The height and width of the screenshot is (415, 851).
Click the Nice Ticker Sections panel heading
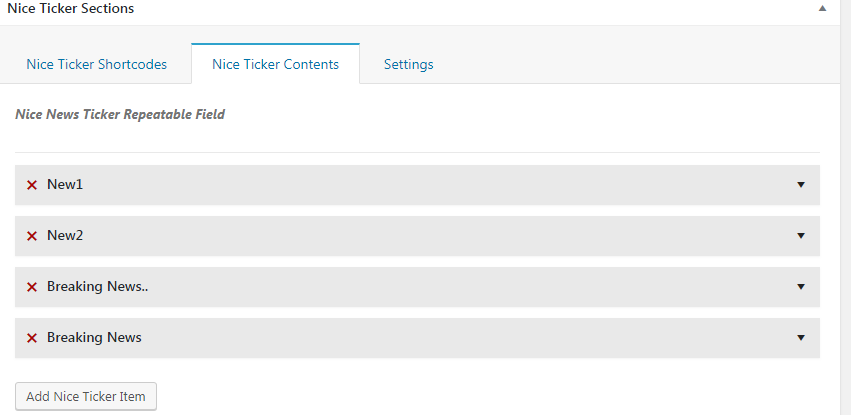[x=70, y=8]
